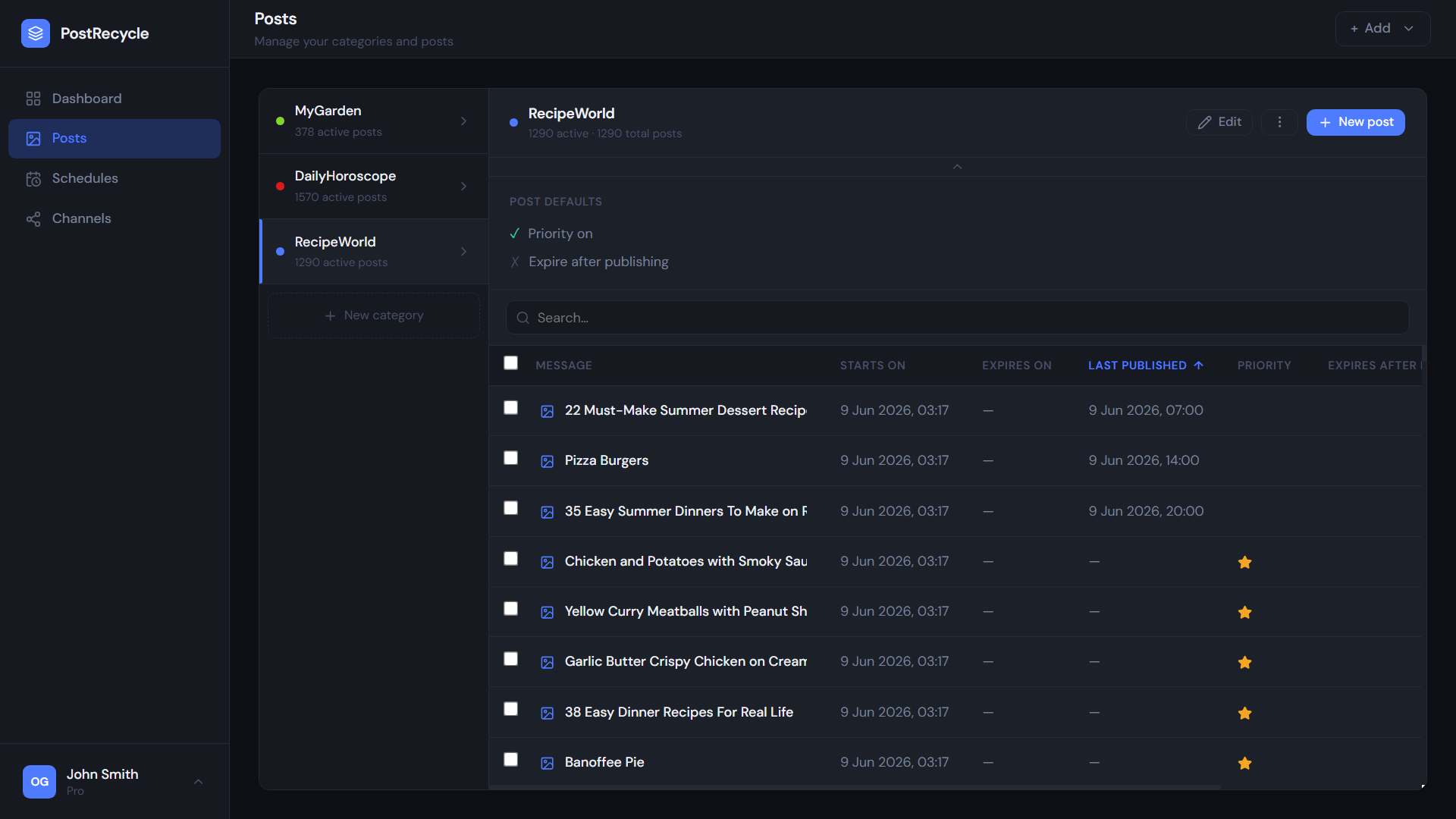Select the RecipeWorld category in the list
This screenshot has height=819, width=1456.
tap(374, 252)
